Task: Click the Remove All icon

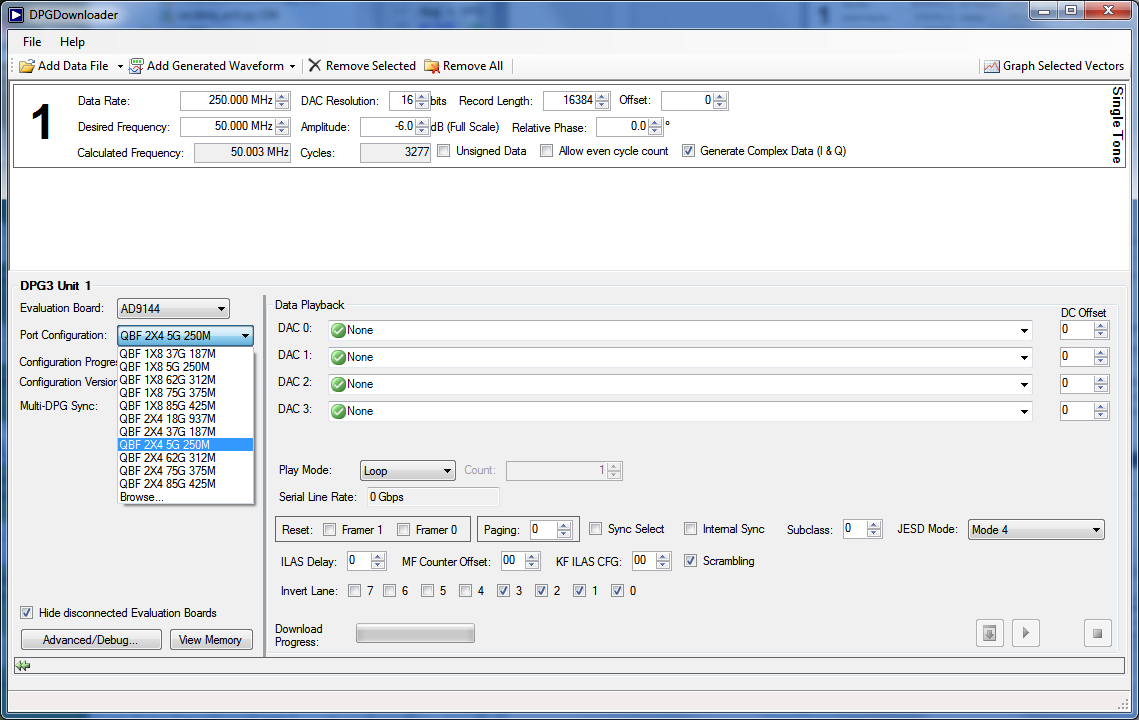Action: pos(432,66)
